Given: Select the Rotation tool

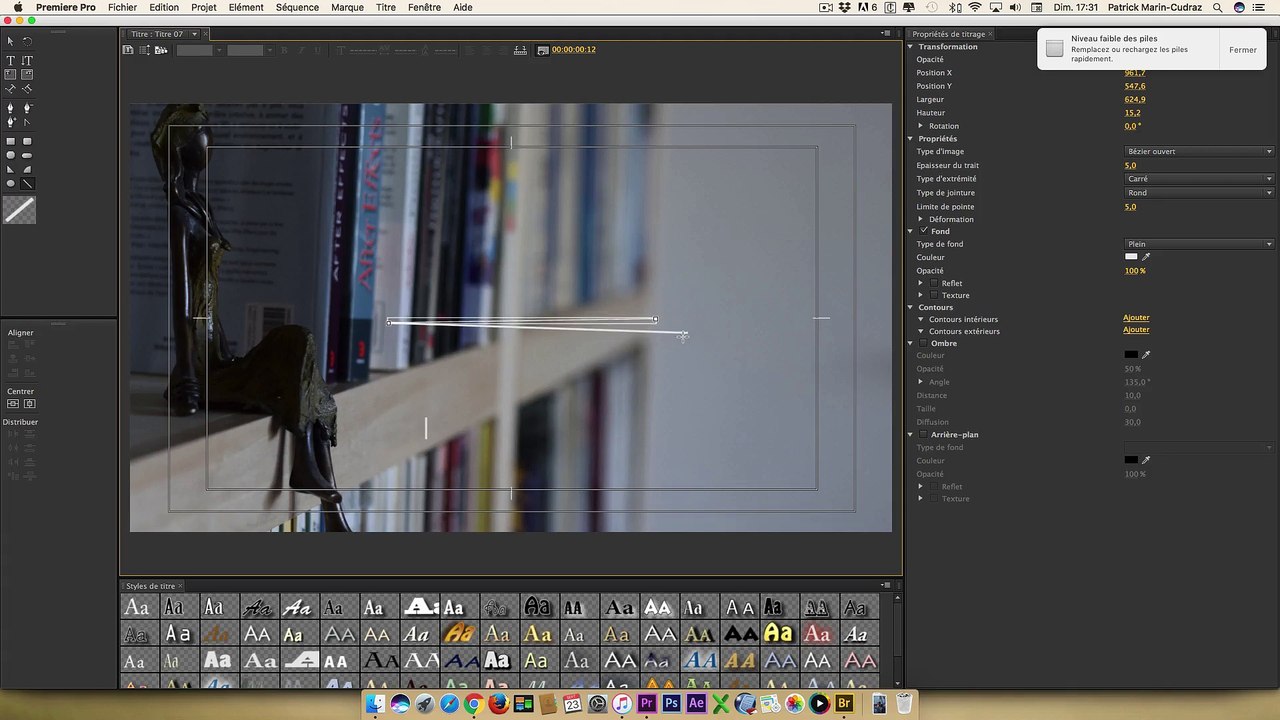Looking at the screenshot, I should click(27, 41).
